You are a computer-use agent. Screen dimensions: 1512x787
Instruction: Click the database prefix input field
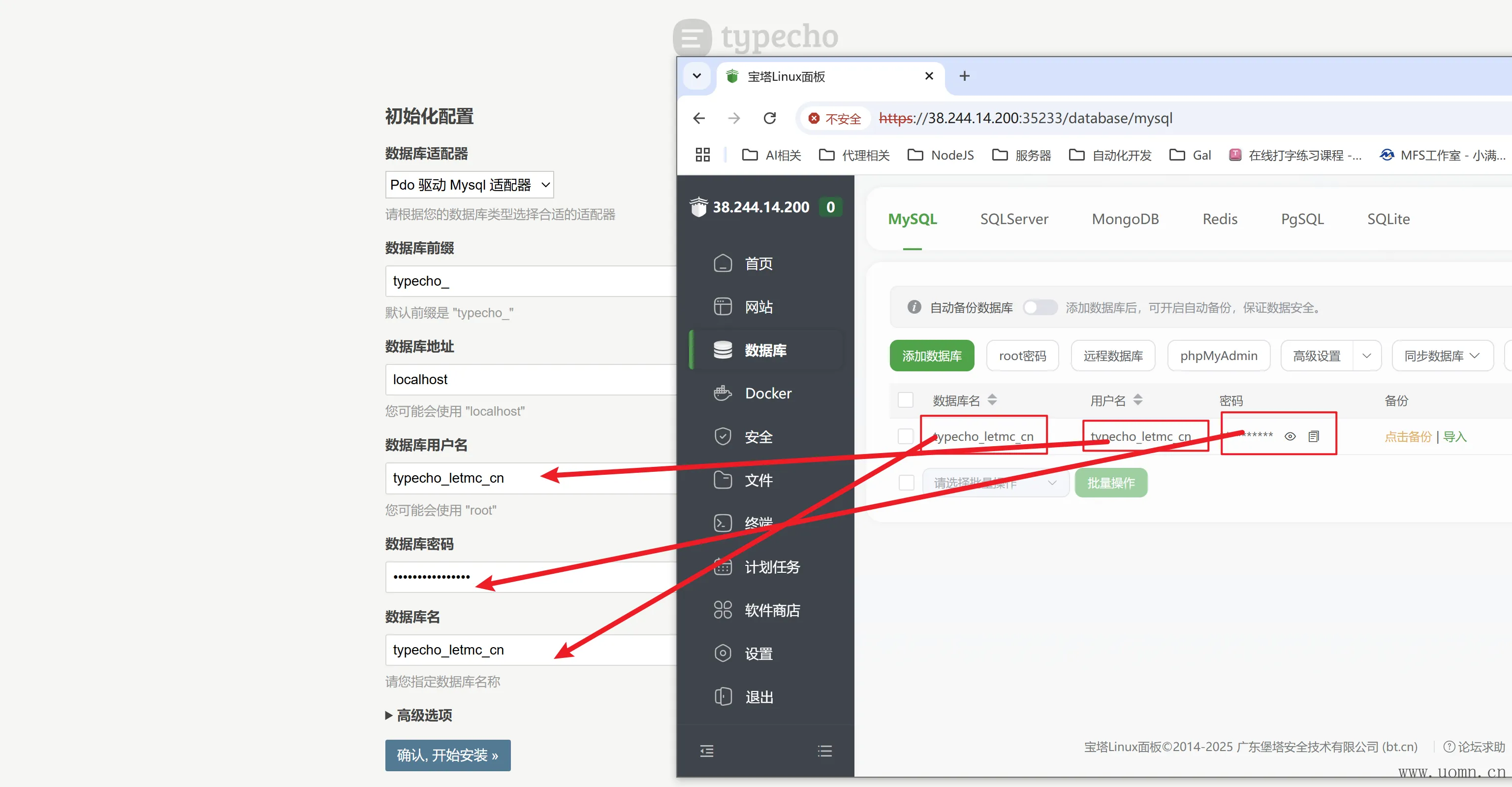click(528, 281)
